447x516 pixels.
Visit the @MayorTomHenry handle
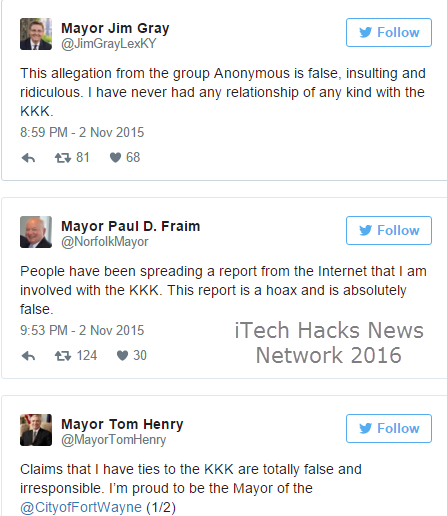coord(113,440)
